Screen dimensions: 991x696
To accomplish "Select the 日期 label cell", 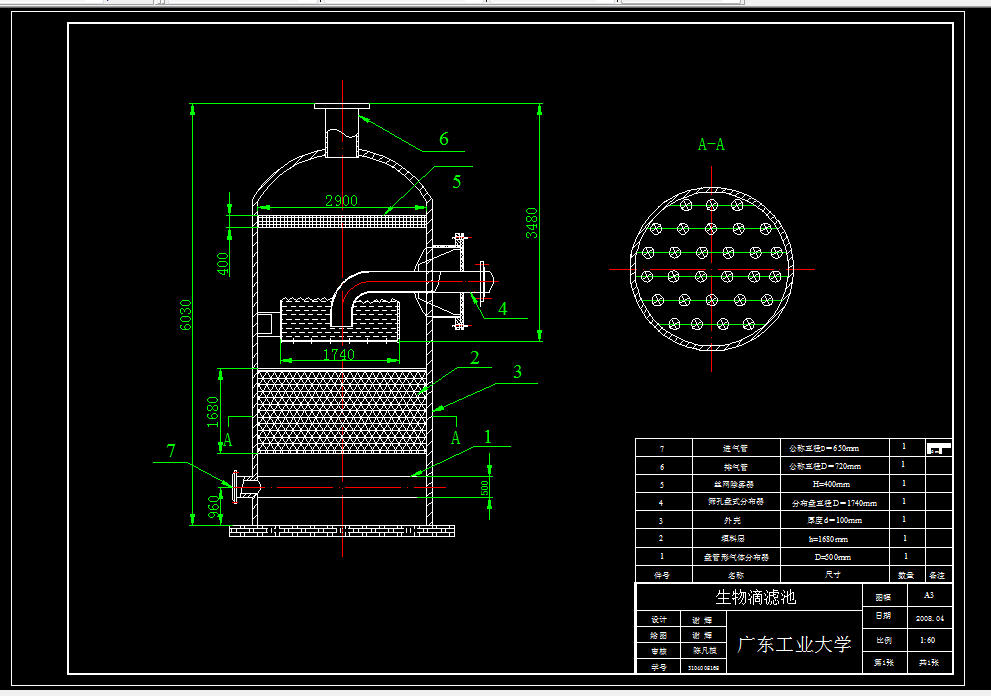I will 883,616.
